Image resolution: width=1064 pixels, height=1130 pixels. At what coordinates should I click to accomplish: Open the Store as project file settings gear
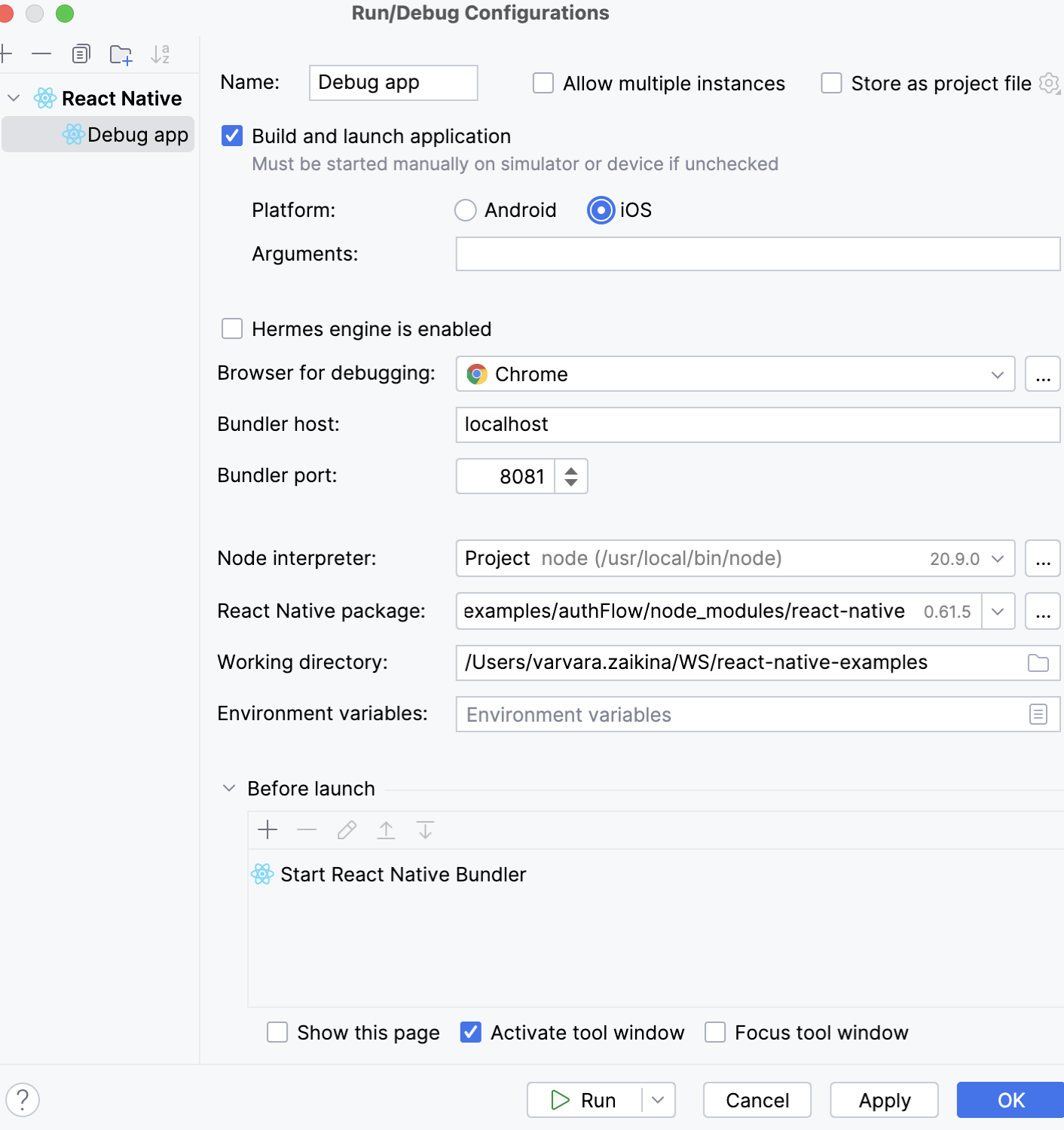click(x=1050, y=84)
